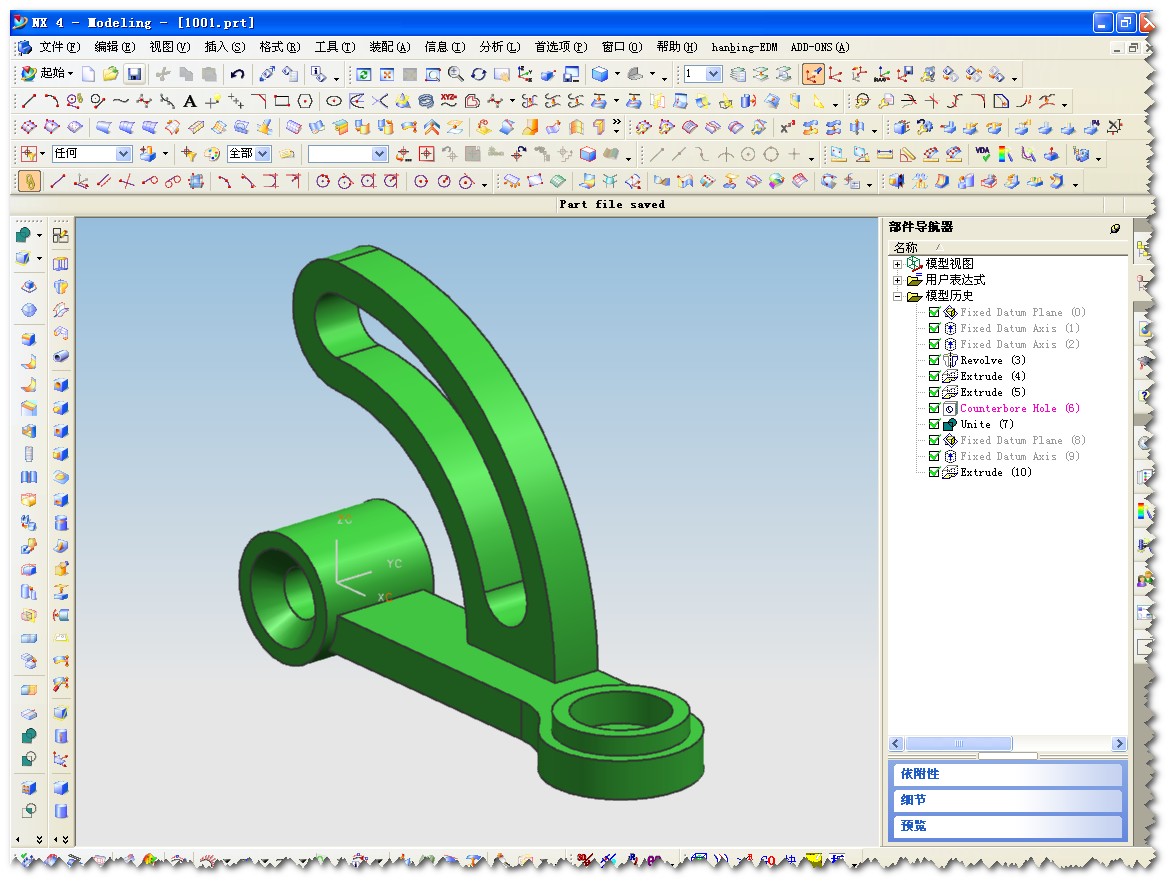The image size is (1173, 885).
Task: Activate the Rotate view tool
Action: (x=478, y=74)
